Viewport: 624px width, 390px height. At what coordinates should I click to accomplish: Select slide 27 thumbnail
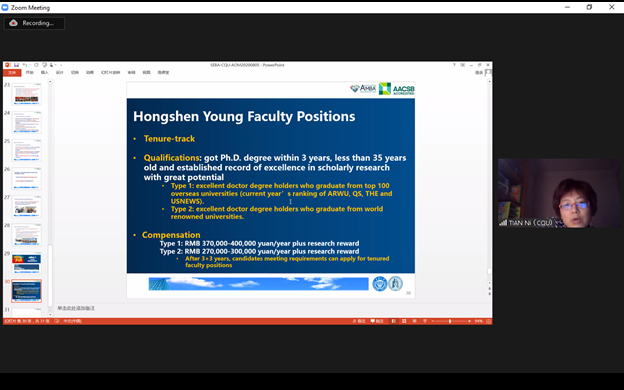[26, 206]
